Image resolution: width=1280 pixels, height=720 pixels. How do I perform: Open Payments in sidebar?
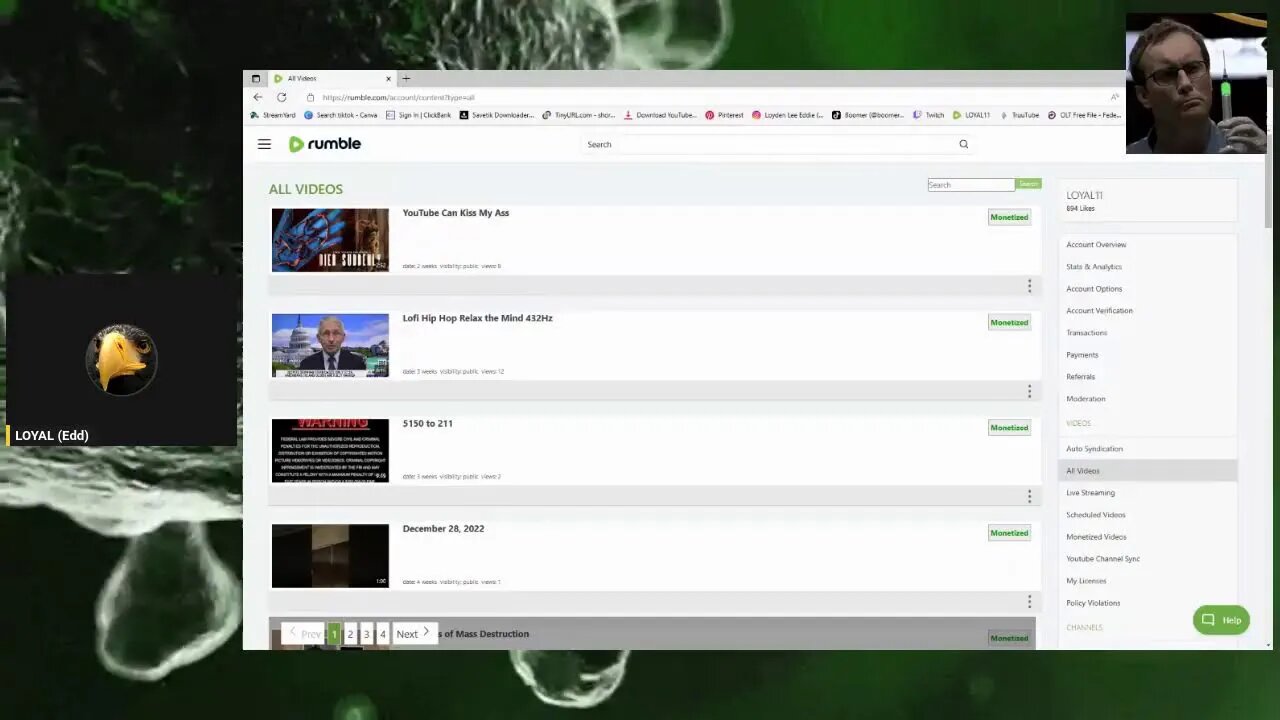pyautogui.click(x=1082, y=354)
